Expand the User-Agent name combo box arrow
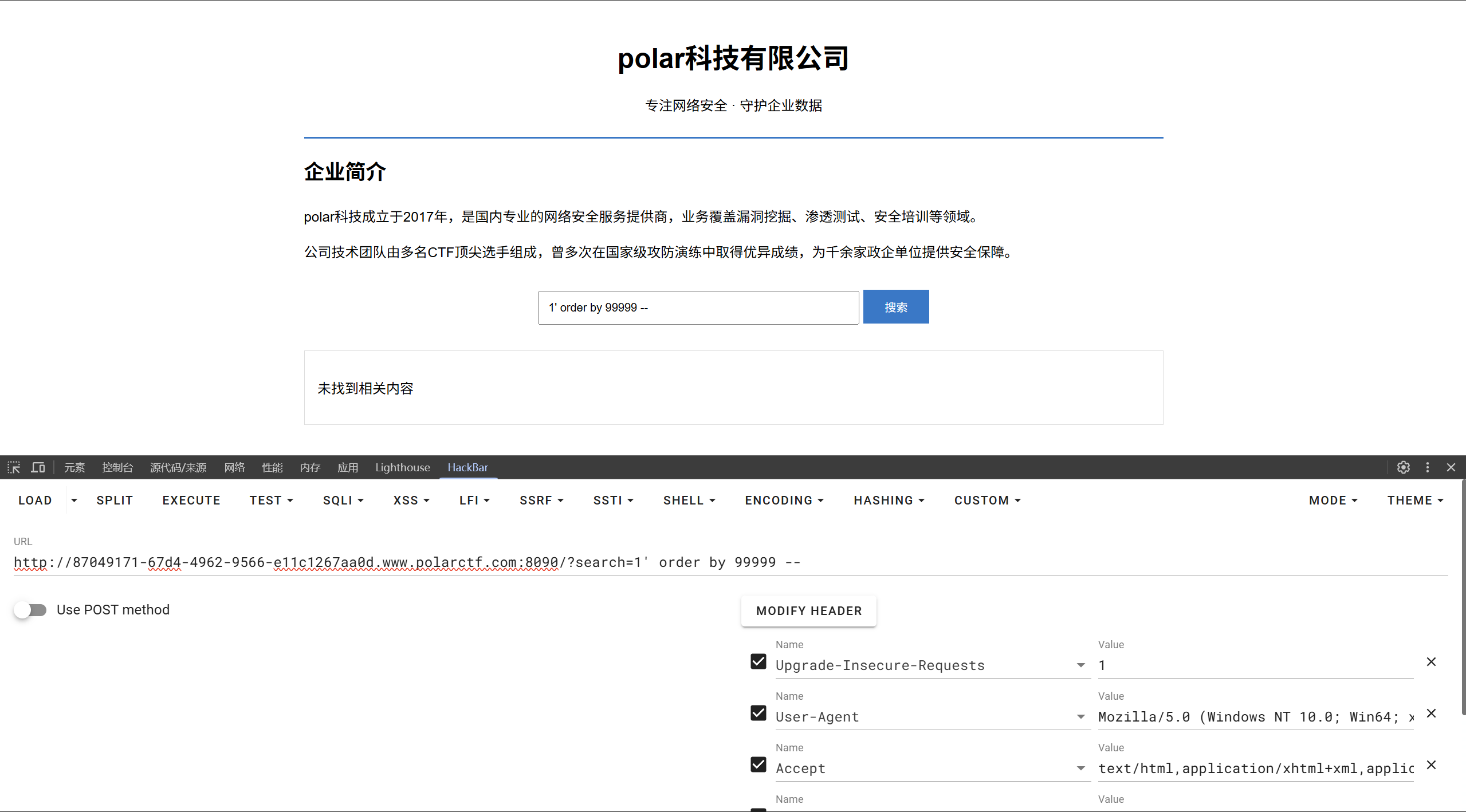 [1080, 717]
